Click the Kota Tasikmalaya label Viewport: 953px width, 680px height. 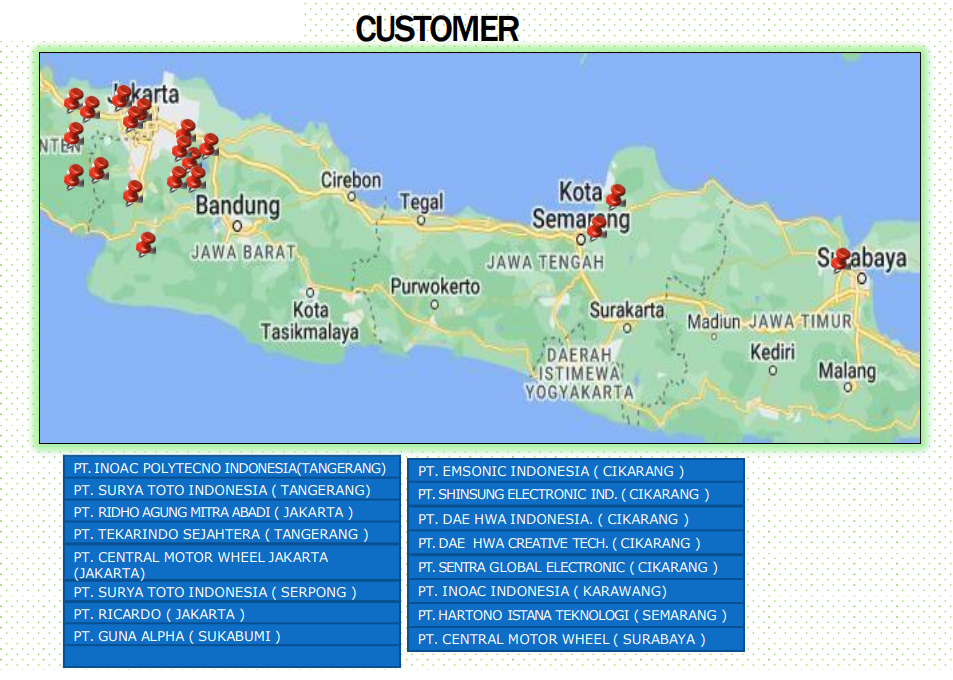pyautogui.click(x=310, y=321)
